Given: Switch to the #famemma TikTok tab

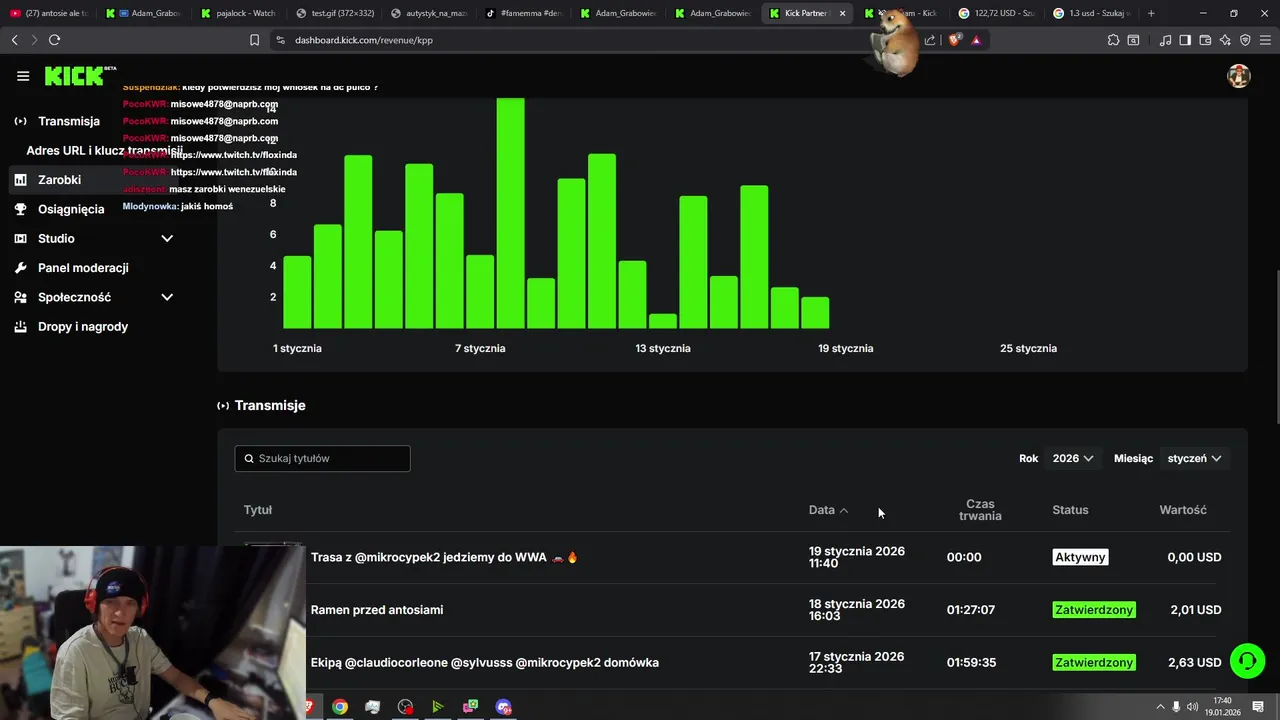Looking at the screenshot, I should click(x=524, y=13).
